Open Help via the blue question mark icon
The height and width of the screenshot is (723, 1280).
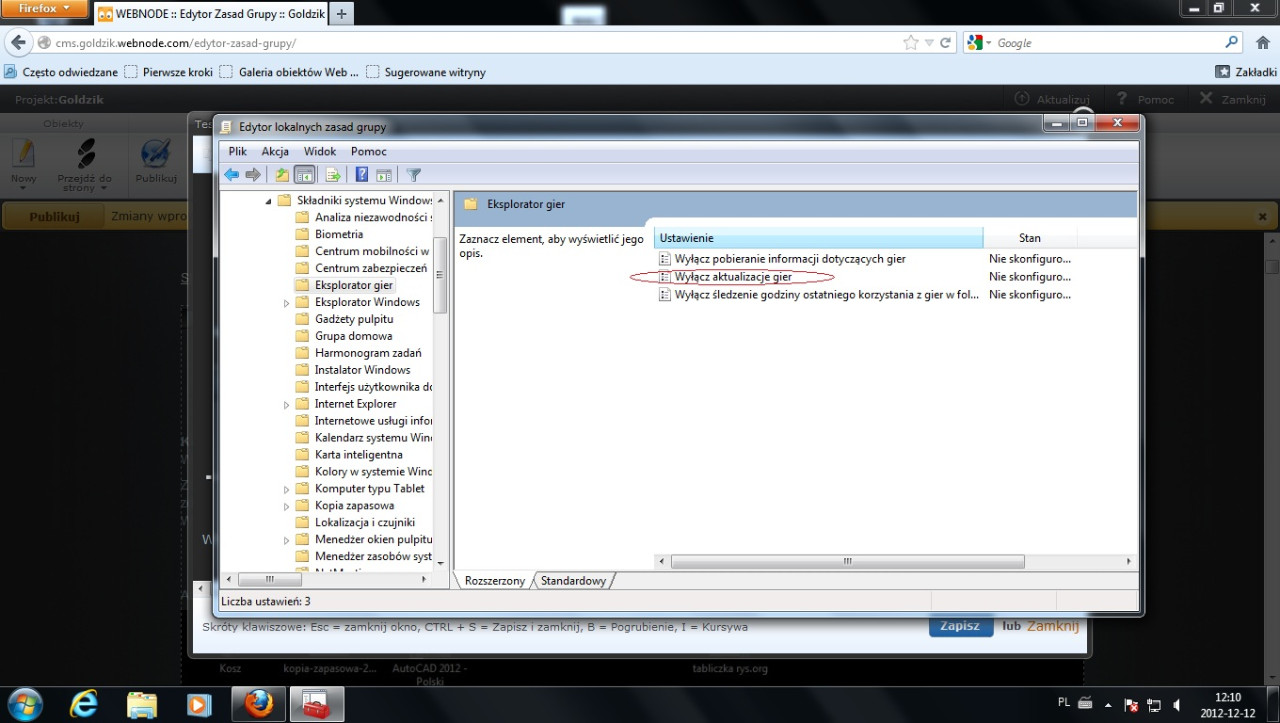[362, 175]
